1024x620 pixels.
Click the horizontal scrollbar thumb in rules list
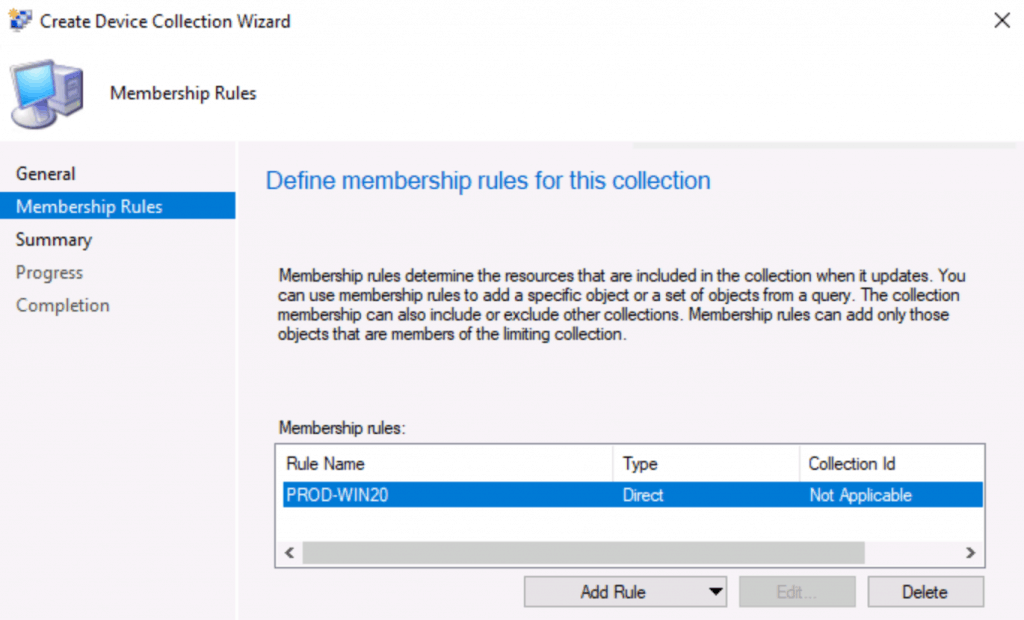[583, 553]
